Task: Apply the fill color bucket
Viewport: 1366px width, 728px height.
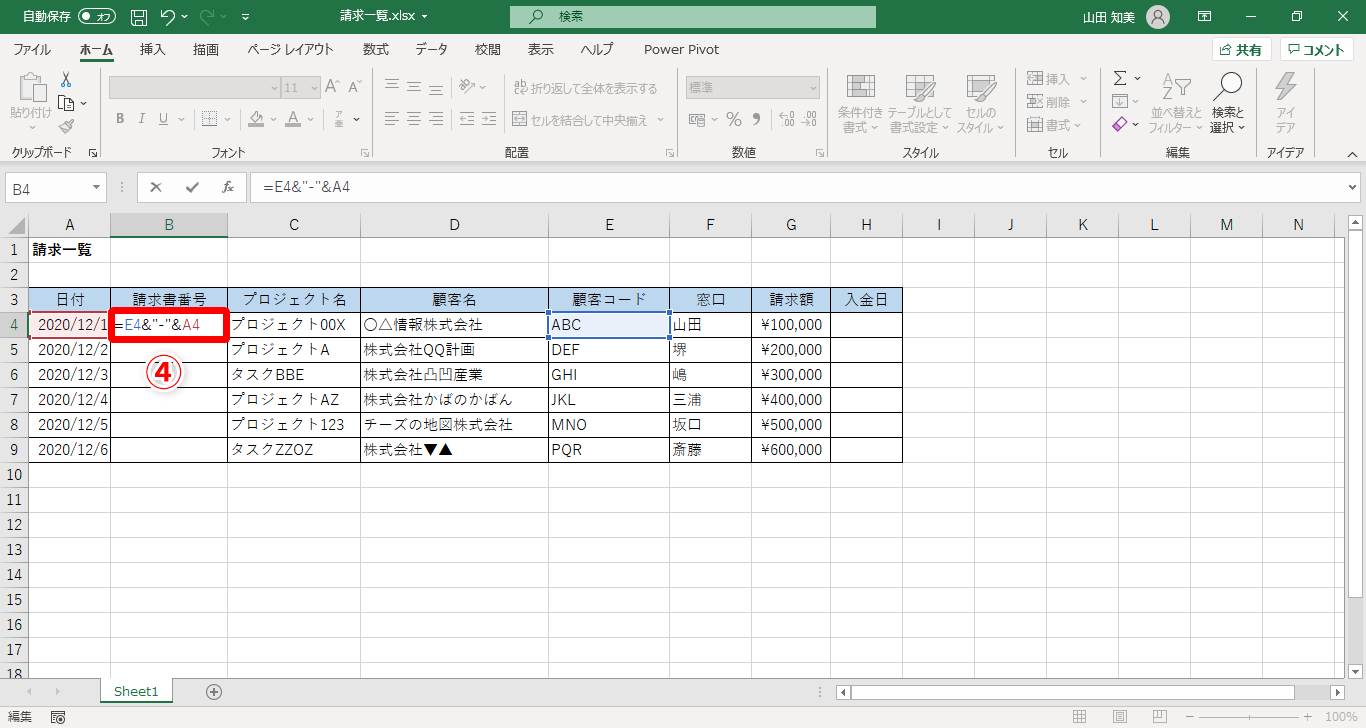Action: point(257,119)
